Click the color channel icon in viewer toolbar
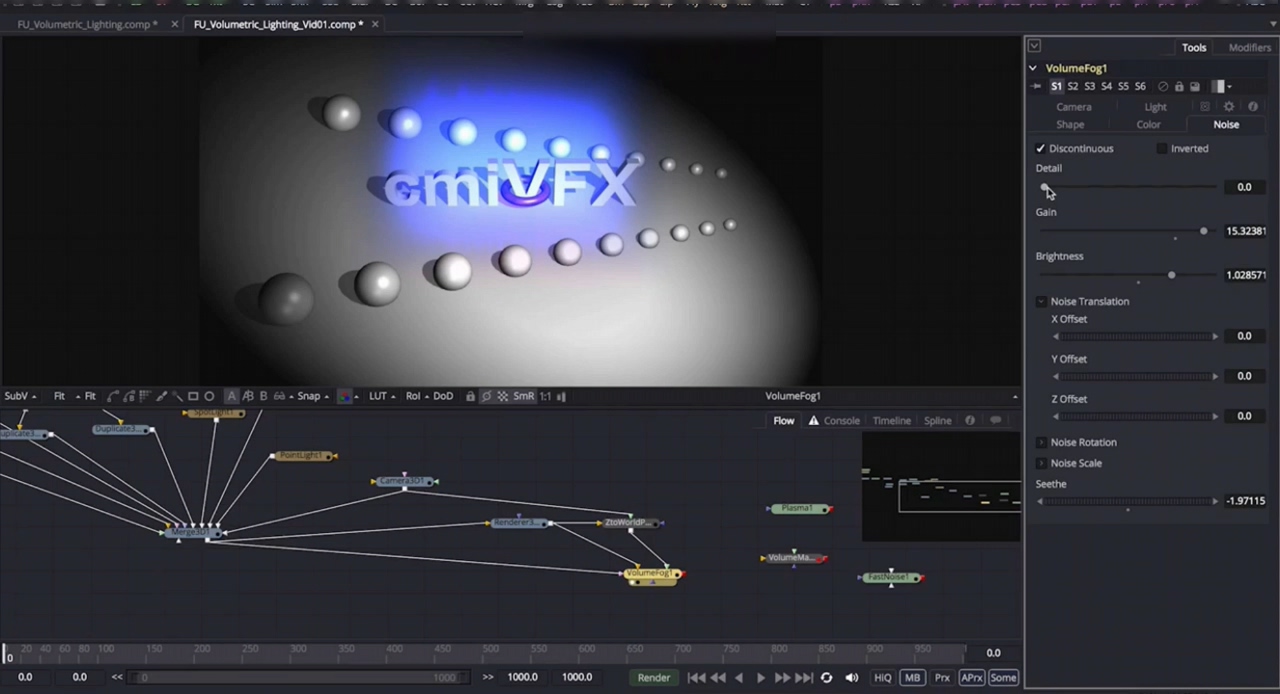Image resolution: width=1280 pixels, height=694 pixels. click(345, 396)
